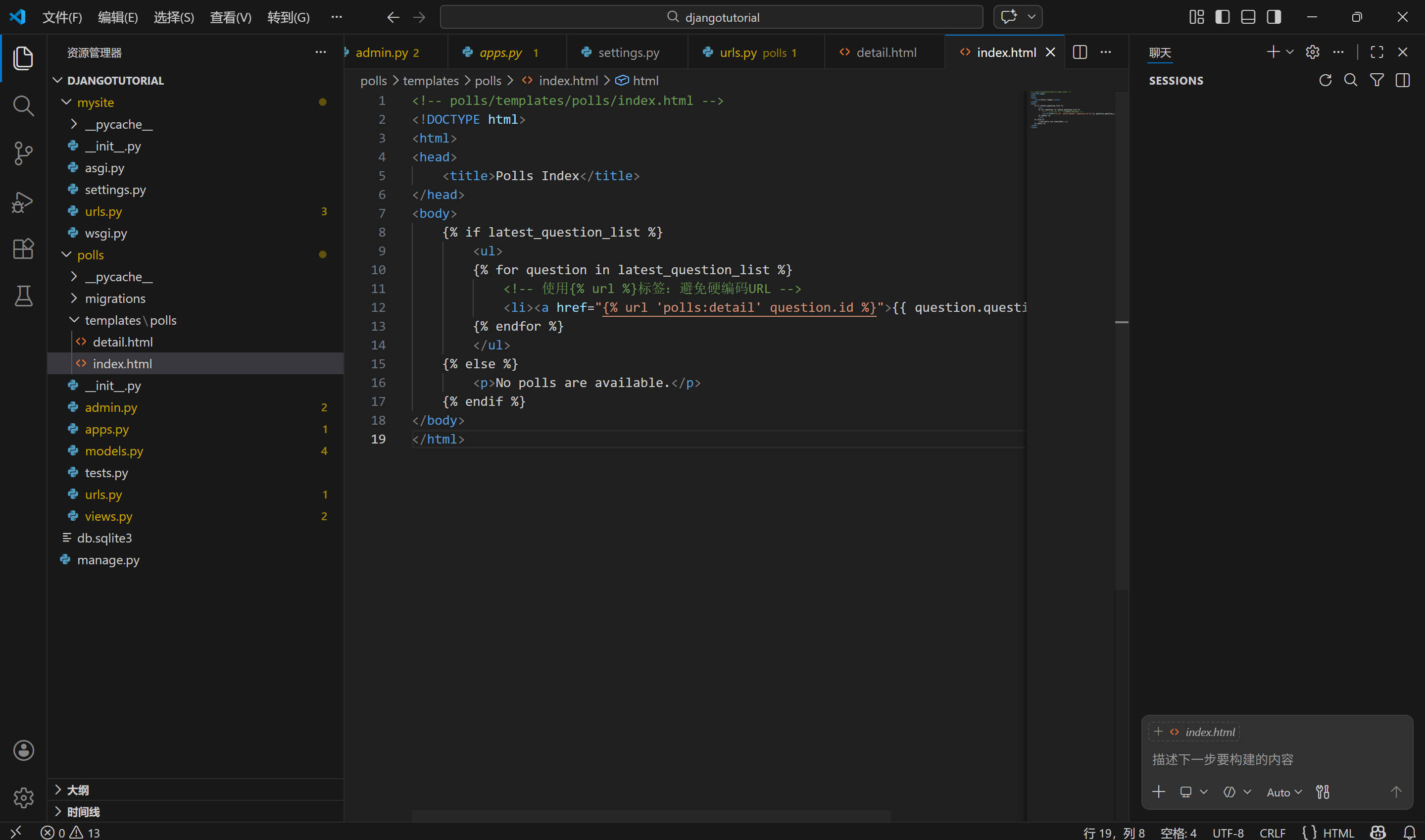Viewport: 1425px width, 840px height.
Task: Toggle the bottom panel visibility
Action: coord(1248,17)
